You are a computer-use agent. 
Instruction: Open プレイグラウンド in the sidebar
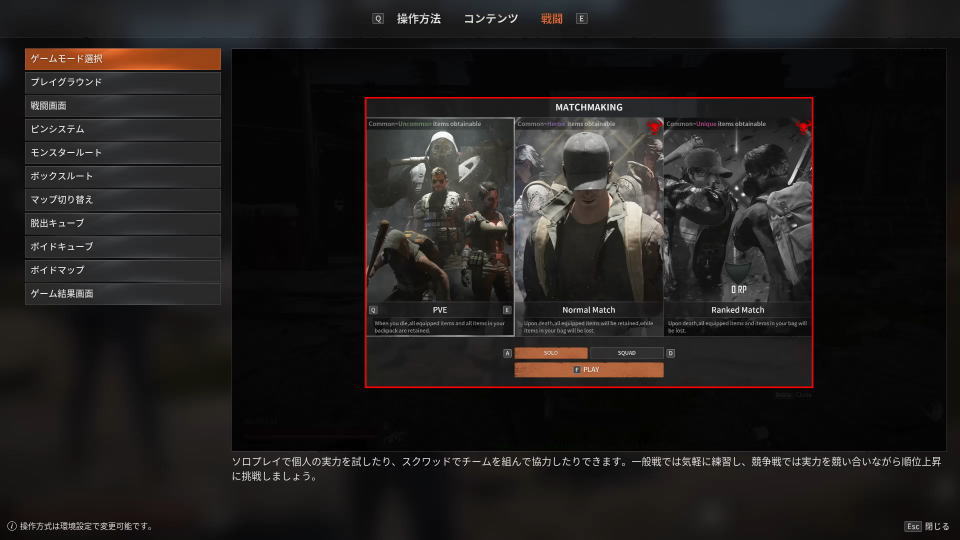coord(123,82)
